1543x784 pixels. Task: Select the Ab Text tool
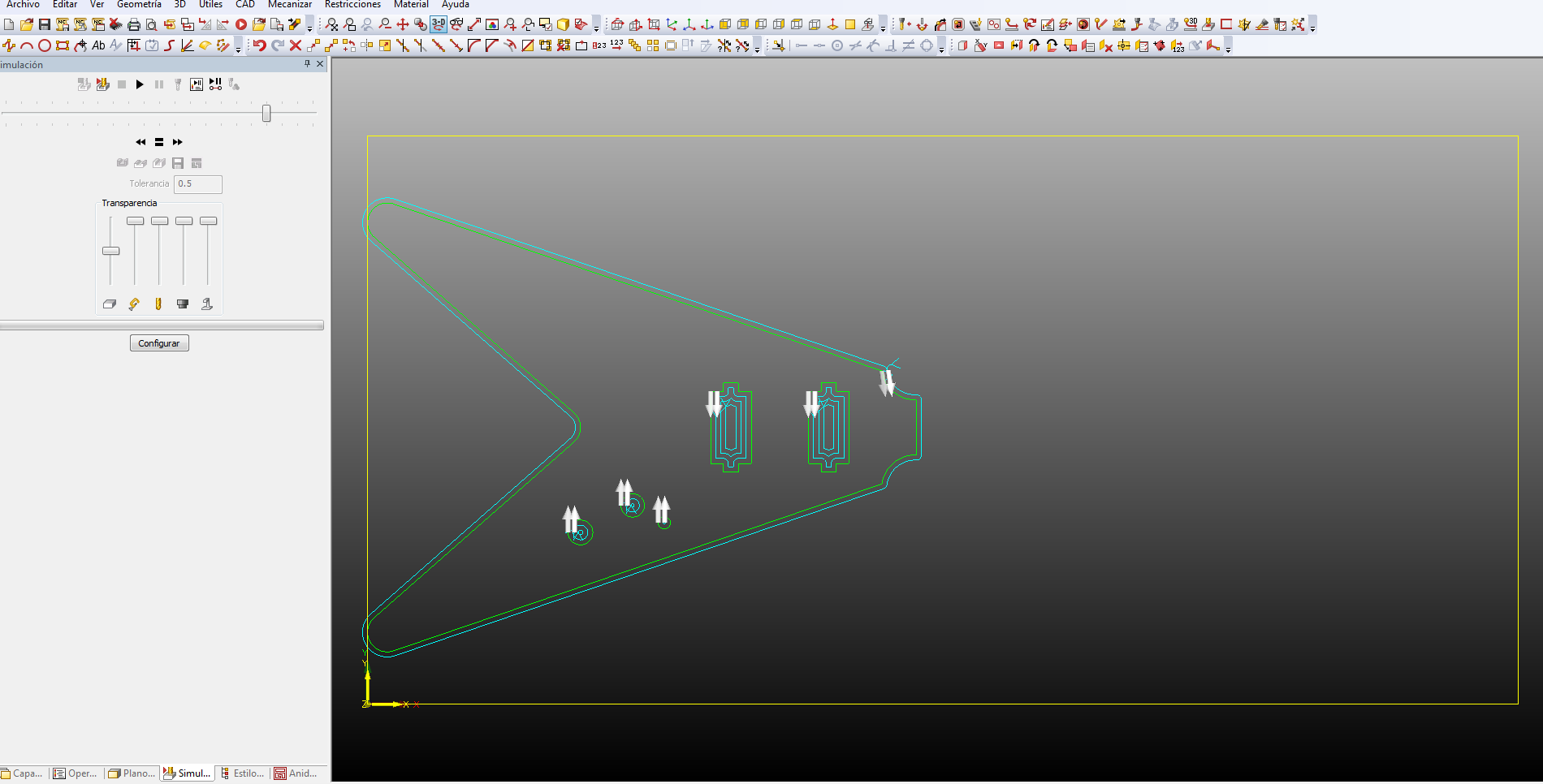coord(98,45)
